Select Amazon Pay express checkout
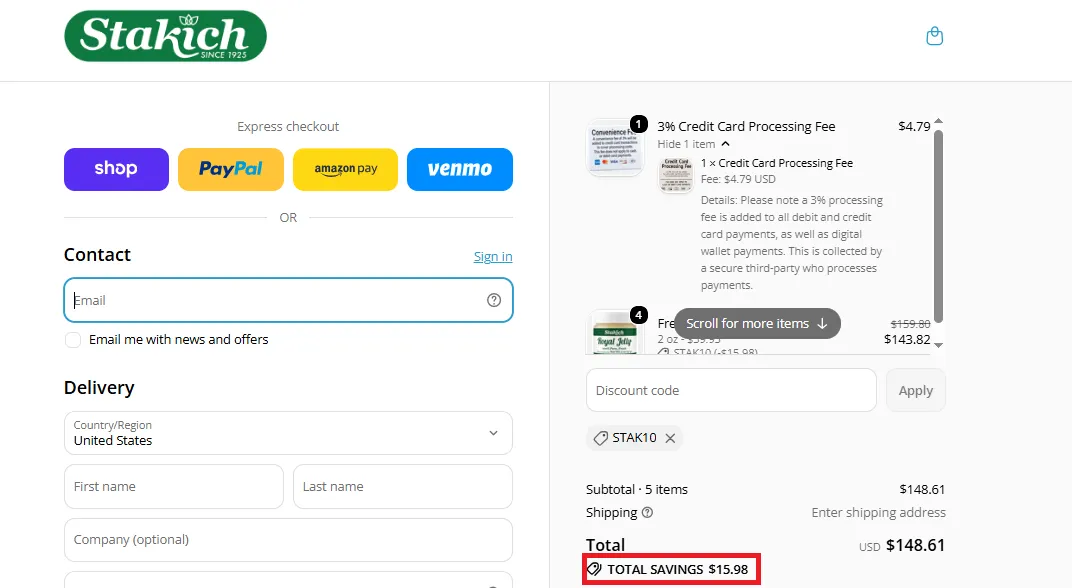This screenshot has width=1072, height=588. [x=345, y=169]
